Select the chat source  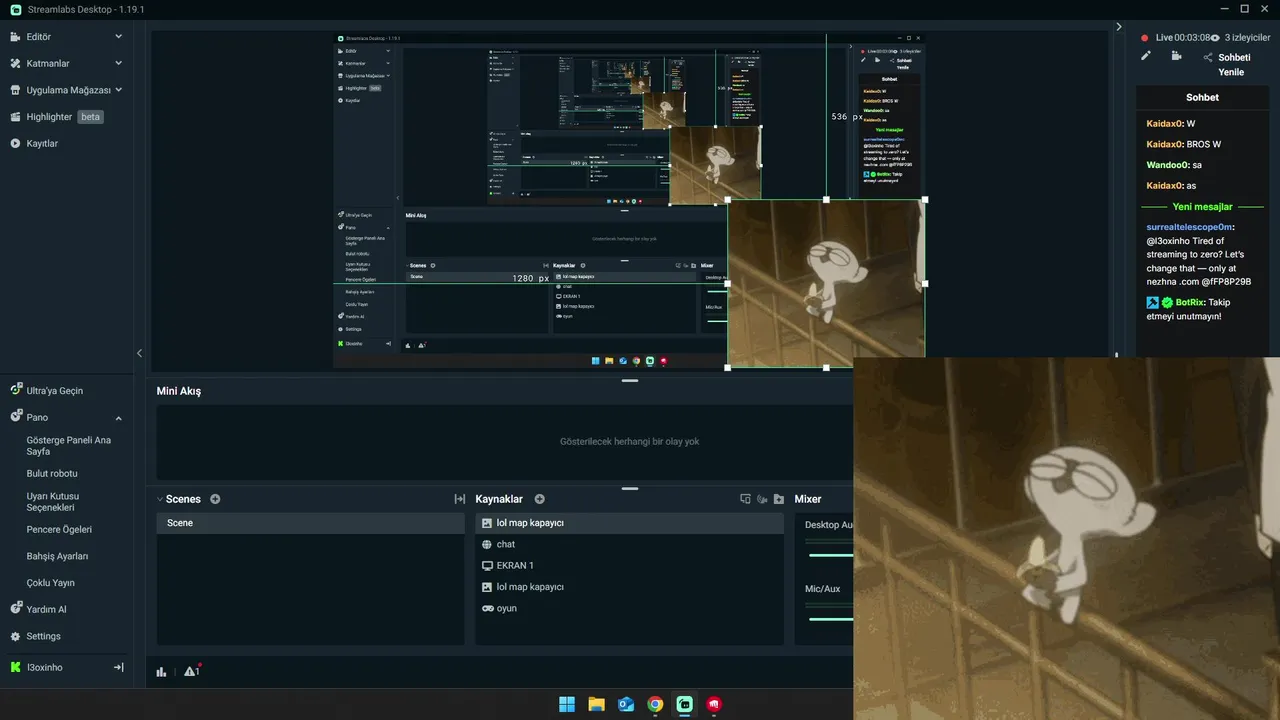pyautogui.click(x=630, y=544)
